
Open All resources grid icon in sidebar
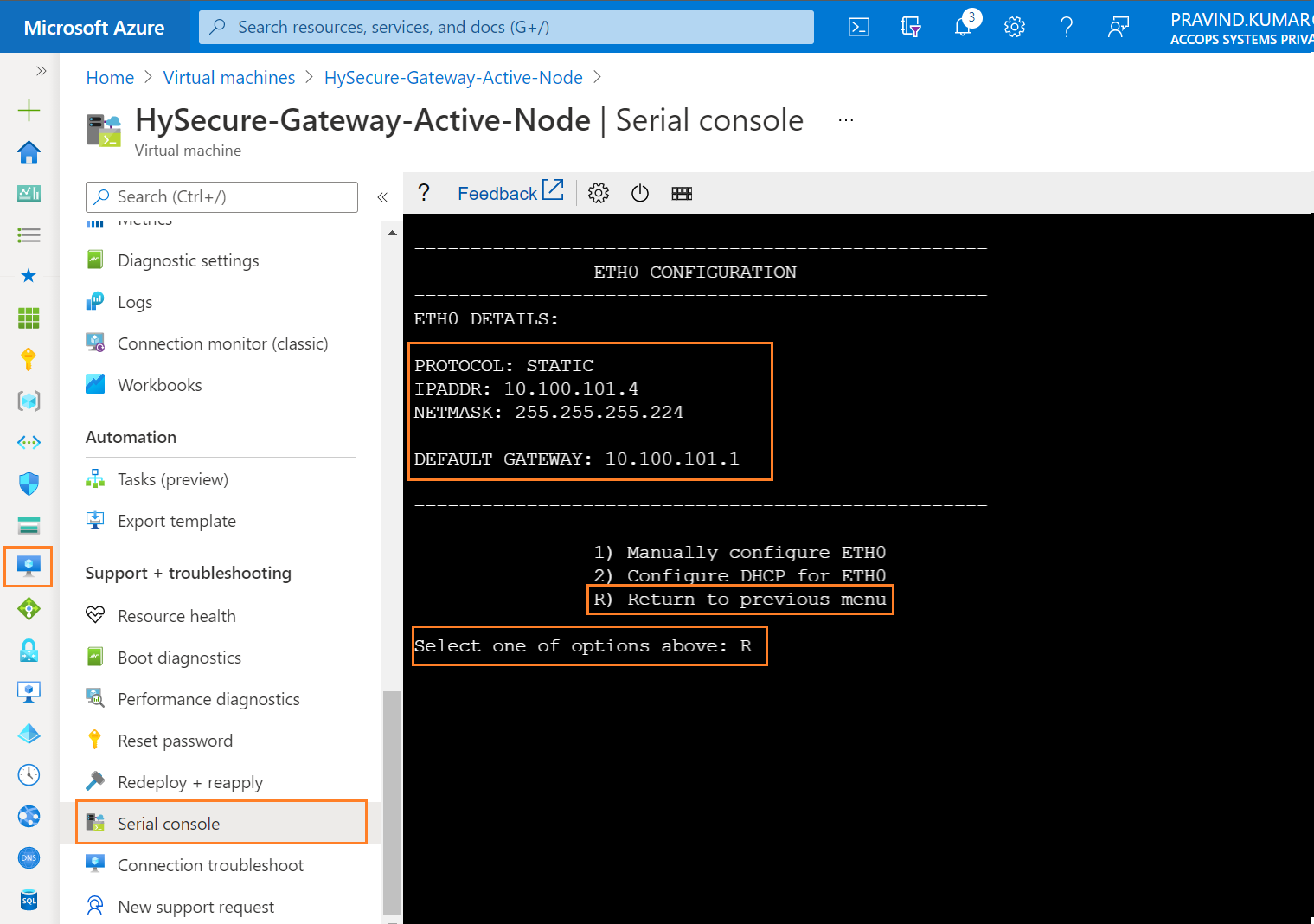(x=29, y=318)
